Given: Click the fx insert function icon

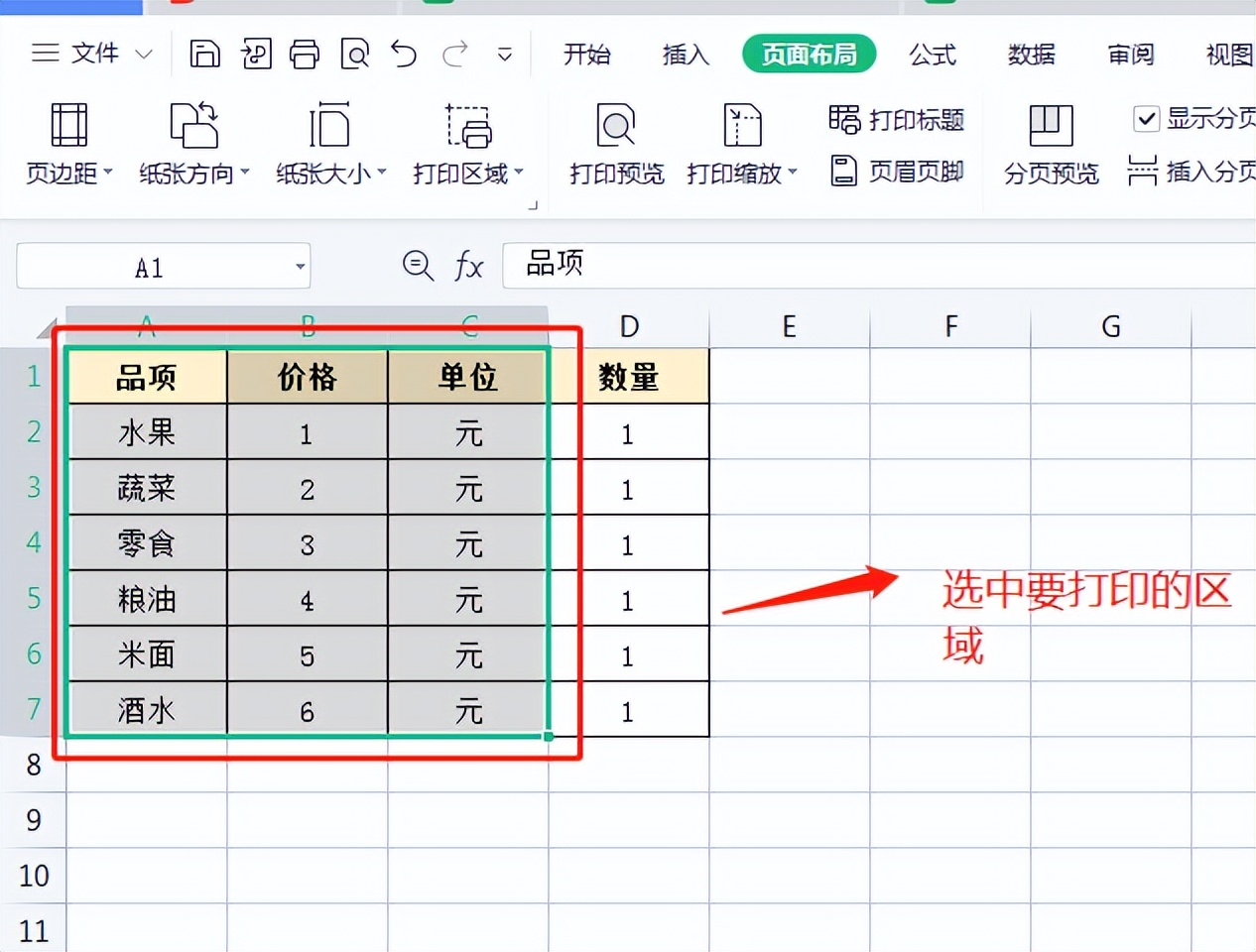Looking at the screenshot, I should tap(468, 266).
